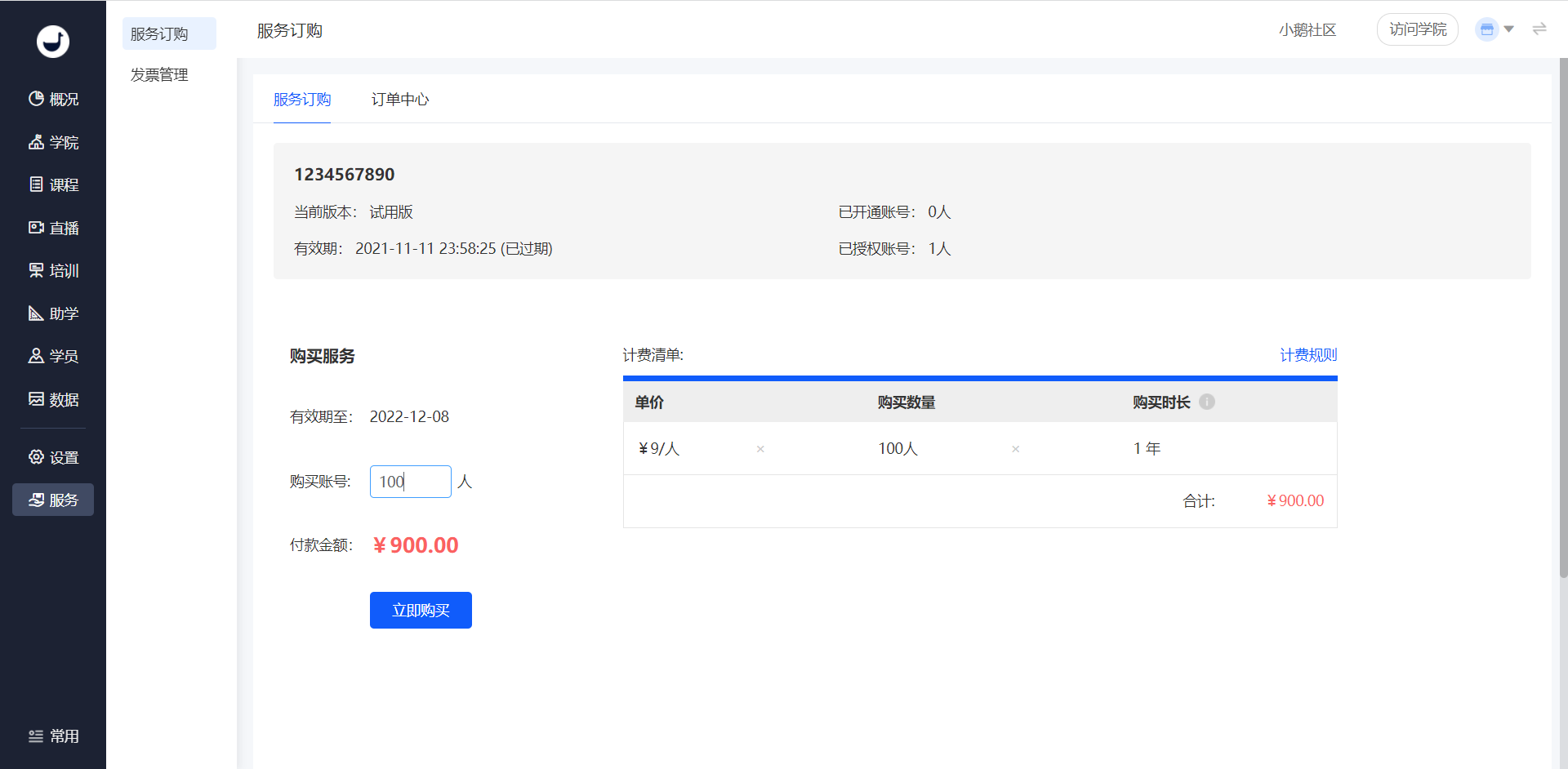The height and width of the screenshot is (769, 1568).
Task: Expand the 常用 menu at sidebar bottom
Action: pos(53,736)
